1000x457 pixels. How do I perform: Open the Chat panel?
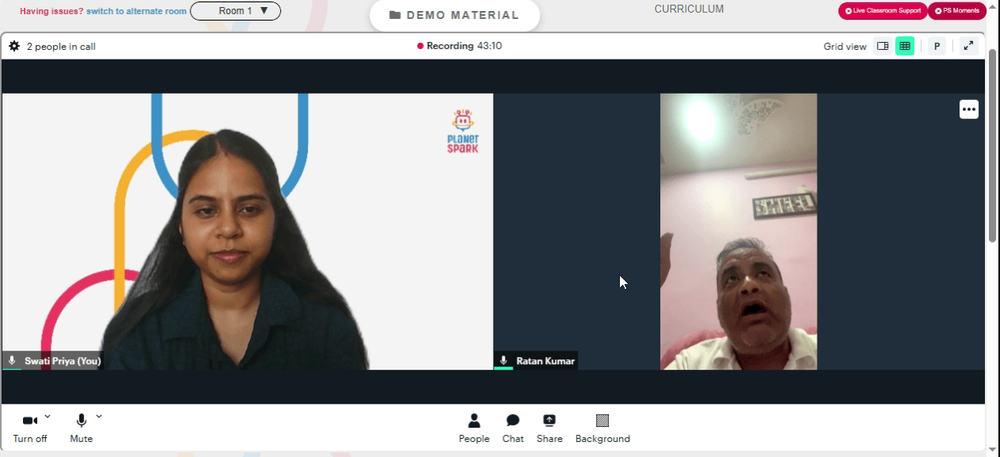[513, 428]
